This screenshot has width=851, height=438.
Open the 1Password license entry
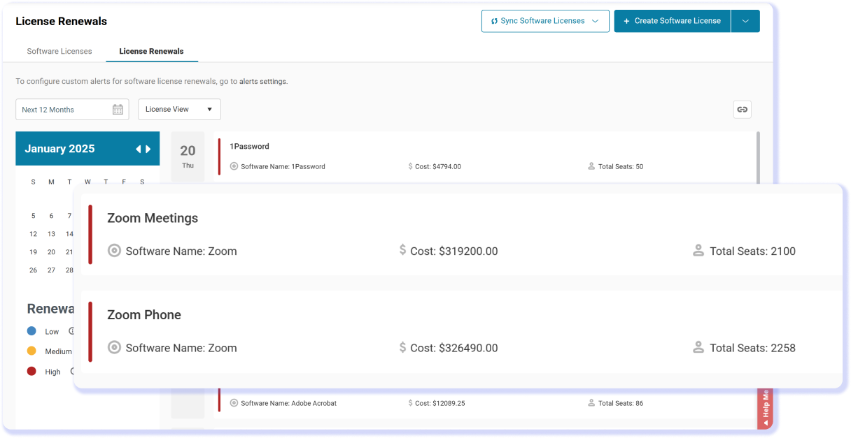[x=484, y=157]
